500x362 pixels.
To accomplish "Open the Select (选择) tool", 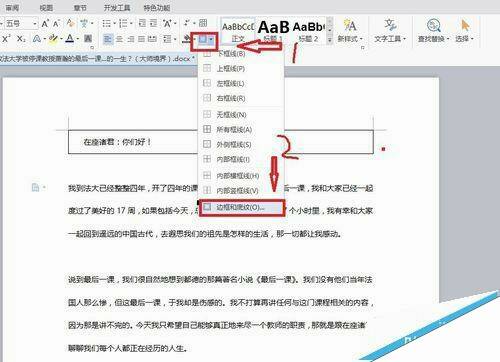I will pos(464,31).
